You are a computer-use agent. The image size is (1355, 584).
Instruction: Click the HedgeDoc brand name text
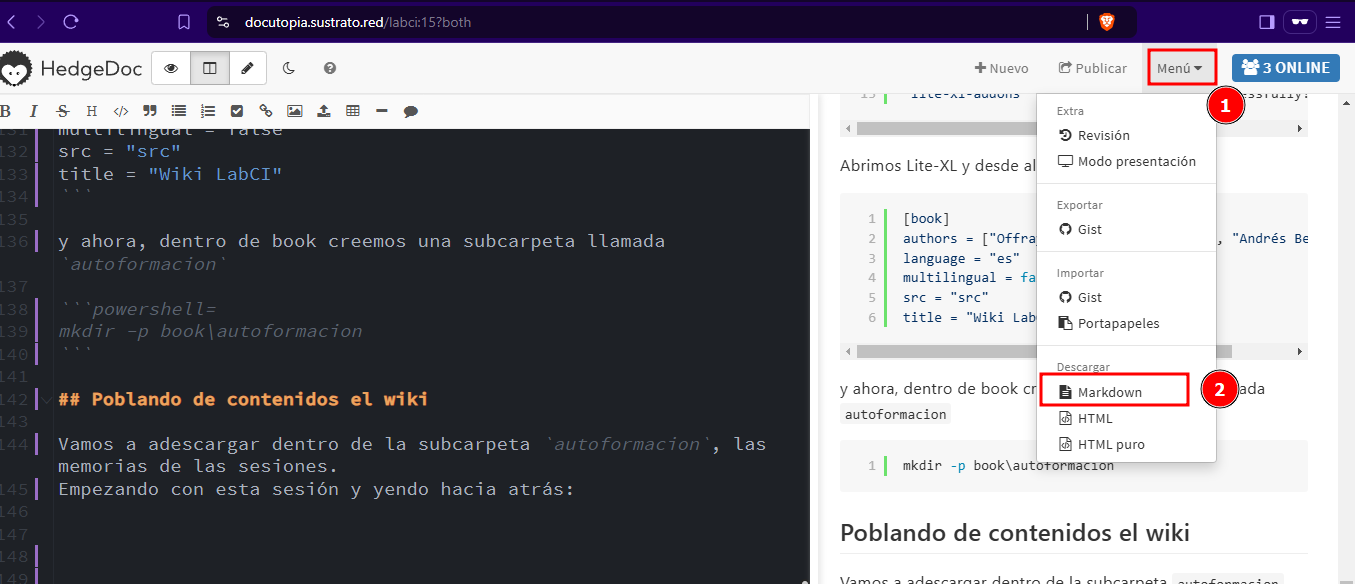91,68
